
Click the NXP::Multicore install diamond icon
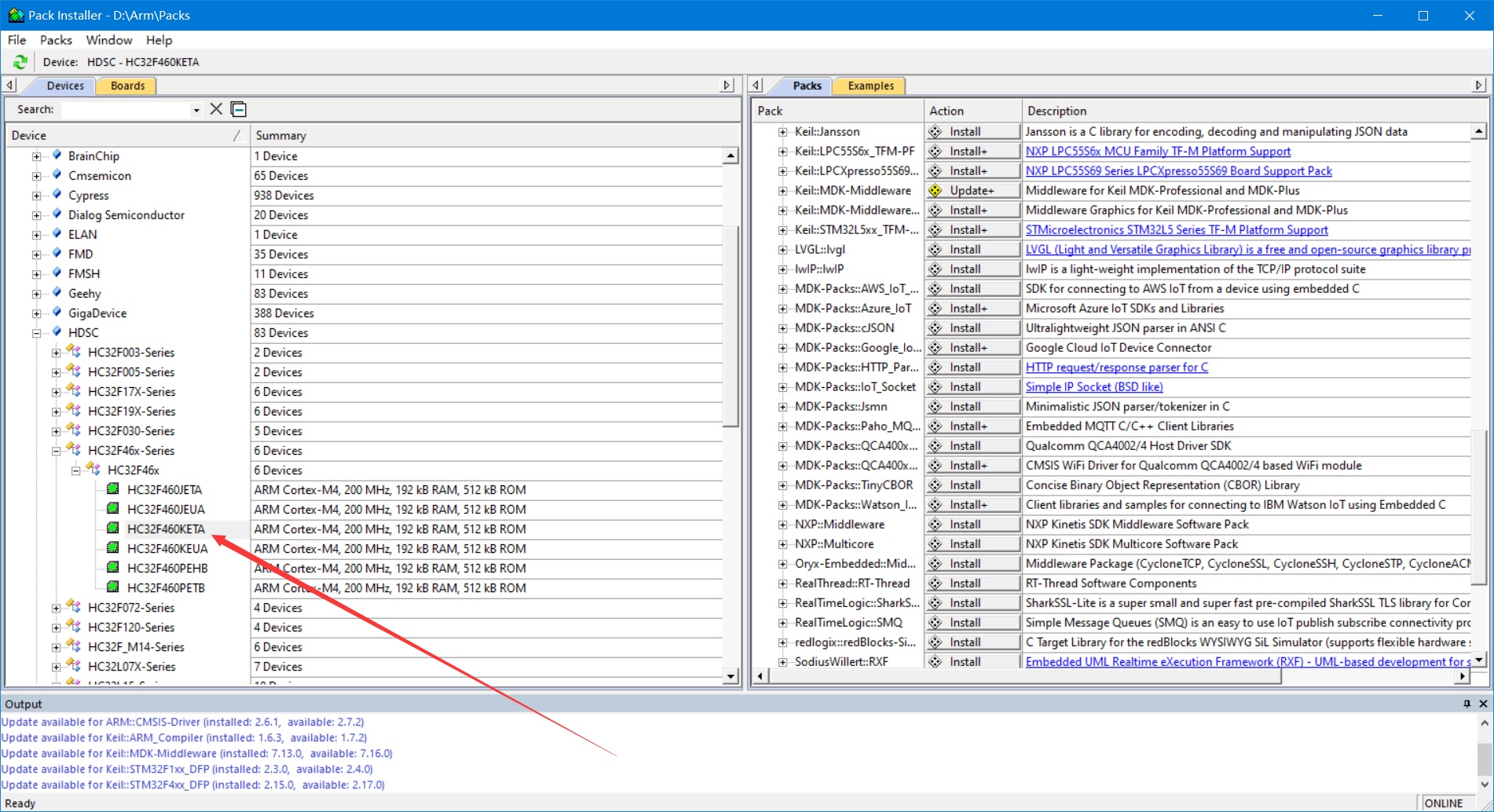tap(935, 543)
